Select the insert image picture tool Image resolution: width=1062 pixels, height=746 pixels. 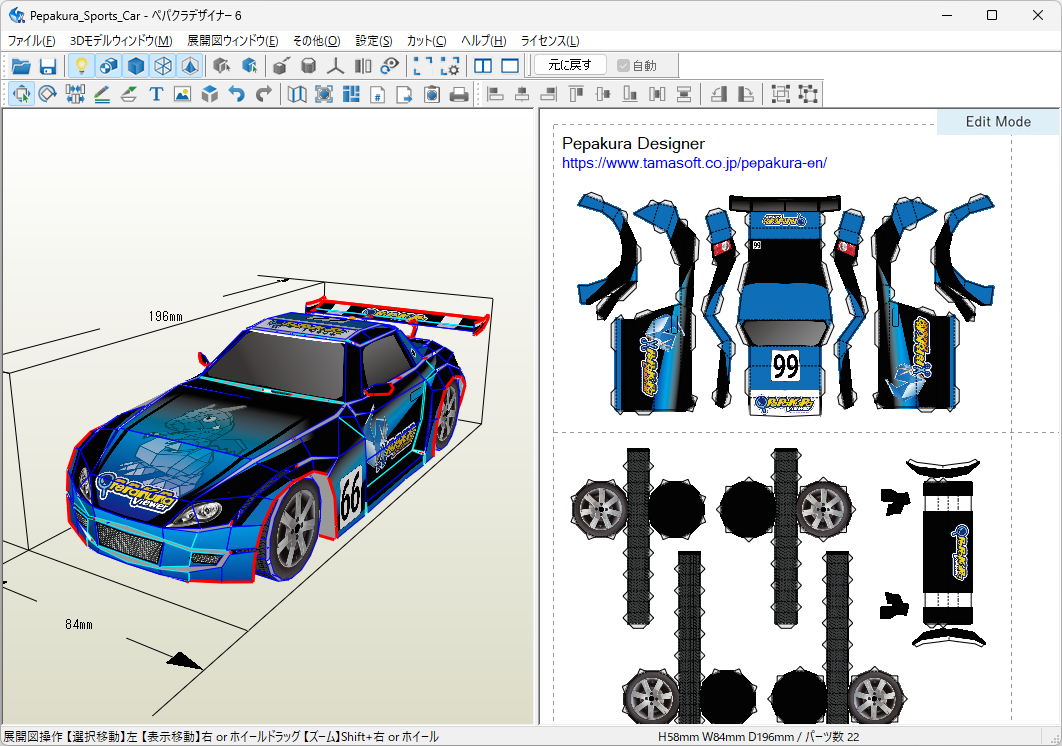pyautogui.click(x=183, y=94)
